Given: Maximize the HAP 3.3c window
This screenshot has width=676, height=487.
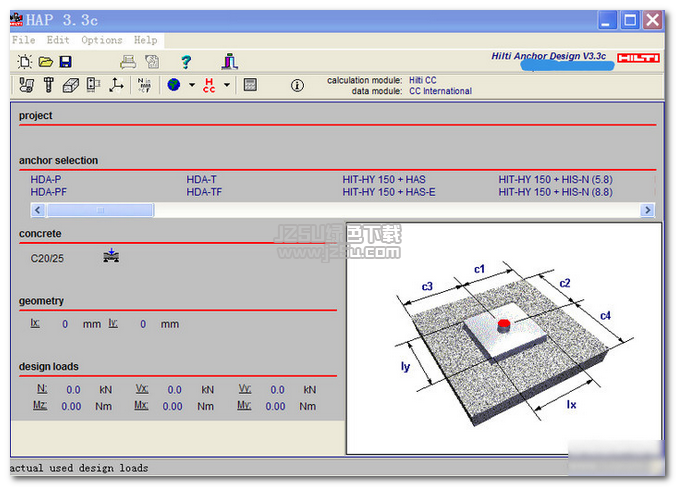Looking at the screenshot, I should click(x=630, y=20).
